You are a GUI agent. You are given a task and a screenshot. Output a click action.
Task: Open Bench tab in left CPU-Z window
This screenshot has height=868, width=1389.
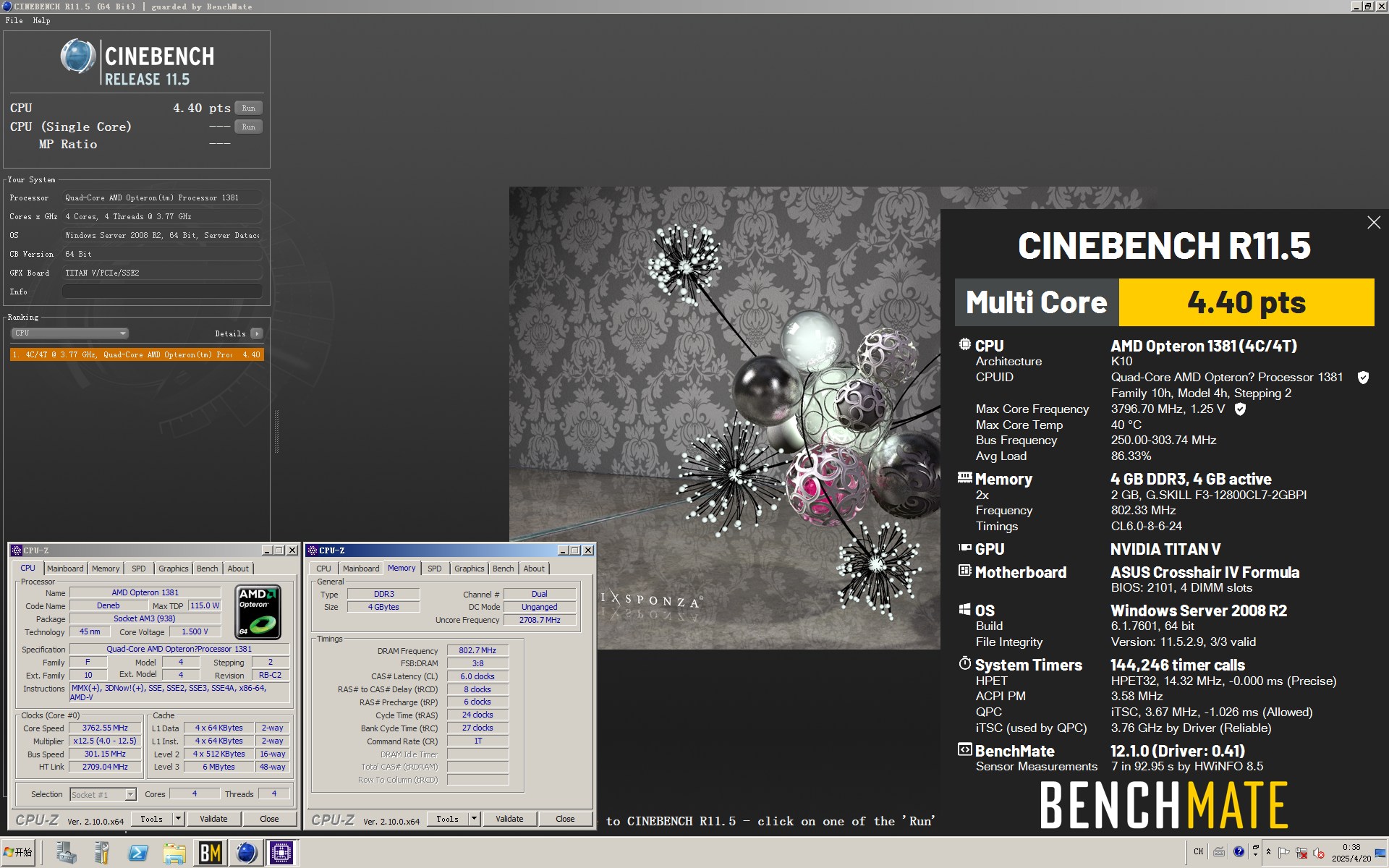(207, 569)
